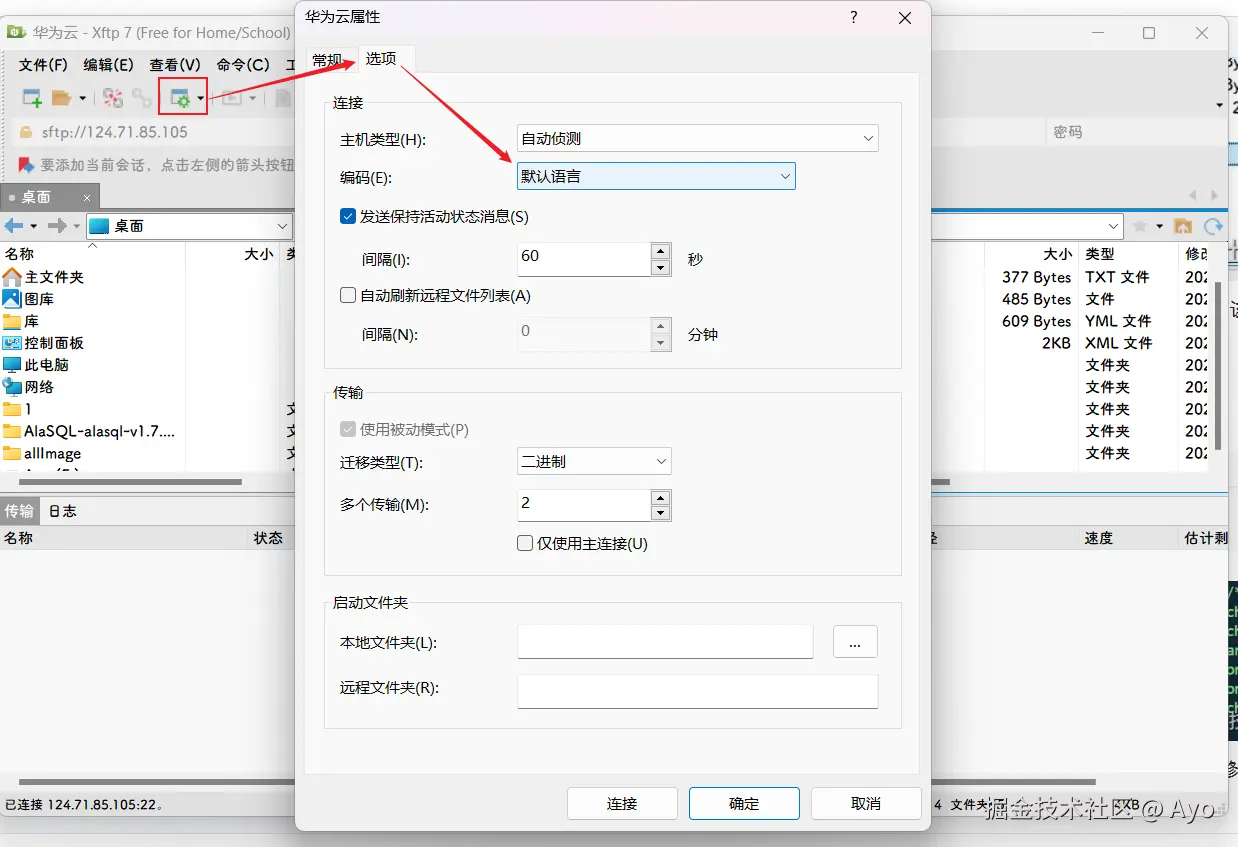This screenshot has width=1238, height=847.
Task: Open the 编辑(E) menu
Action: point(108,65)
